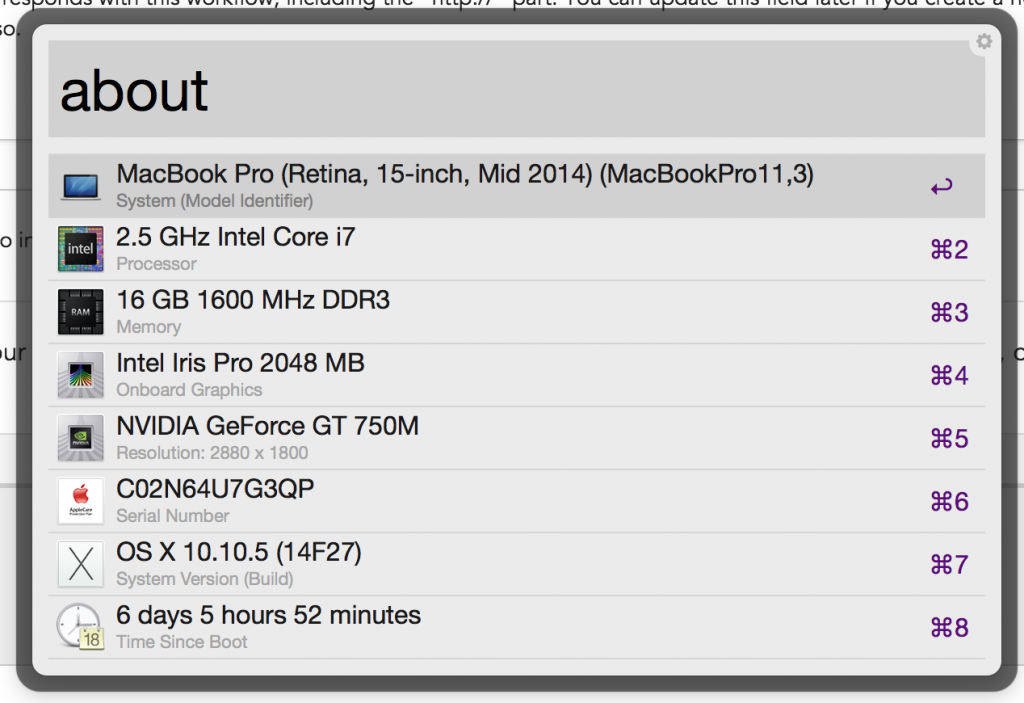Click the ⌘2 shortcut label for Processor

(x=949, y=250)
